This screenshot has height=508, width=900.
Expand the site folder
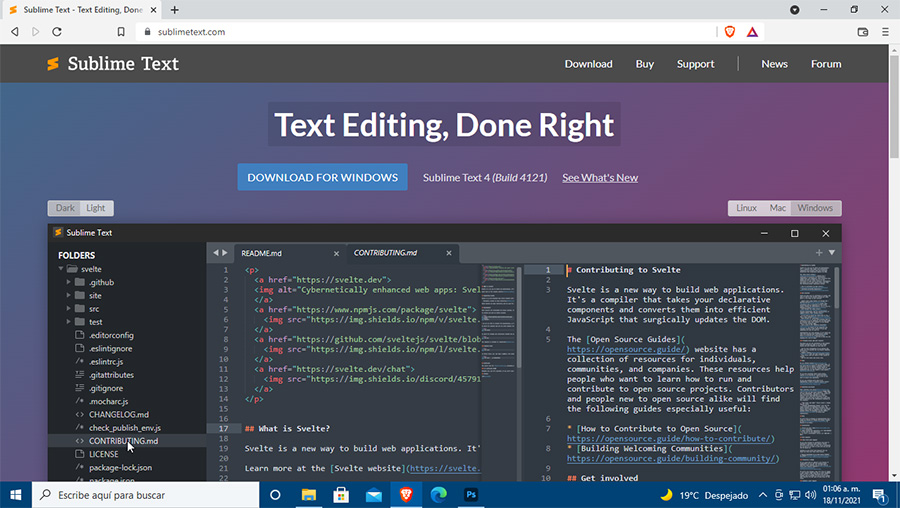click(x=68, y=295)
